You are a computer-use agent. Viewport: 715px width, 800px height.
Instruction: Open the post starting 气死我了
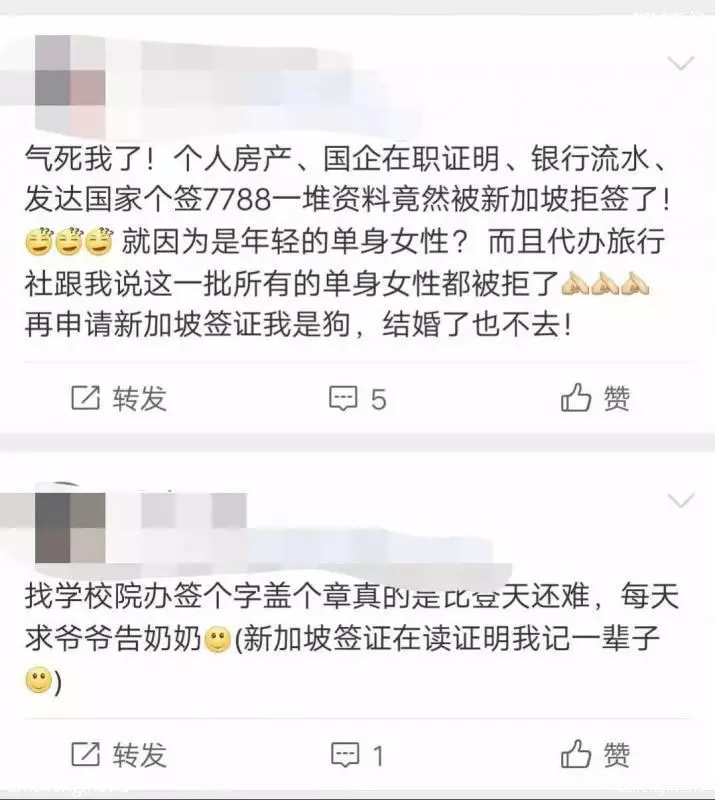[x=348, y=241]
